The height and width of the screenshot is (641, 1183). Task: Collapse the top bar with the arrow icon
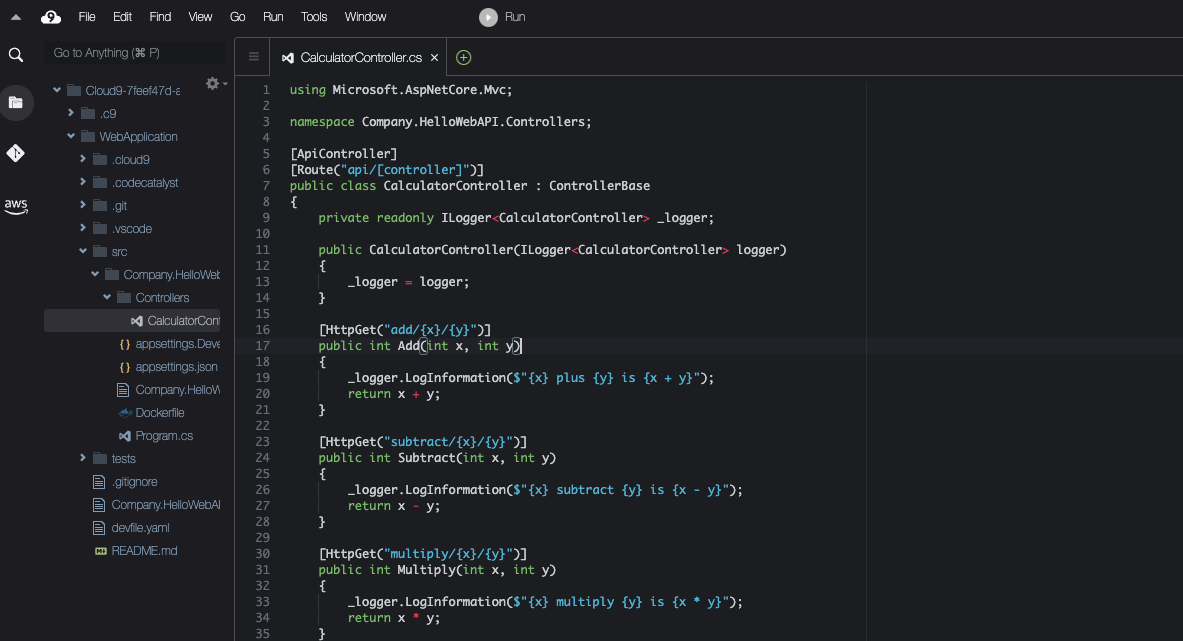click(14, 16)
